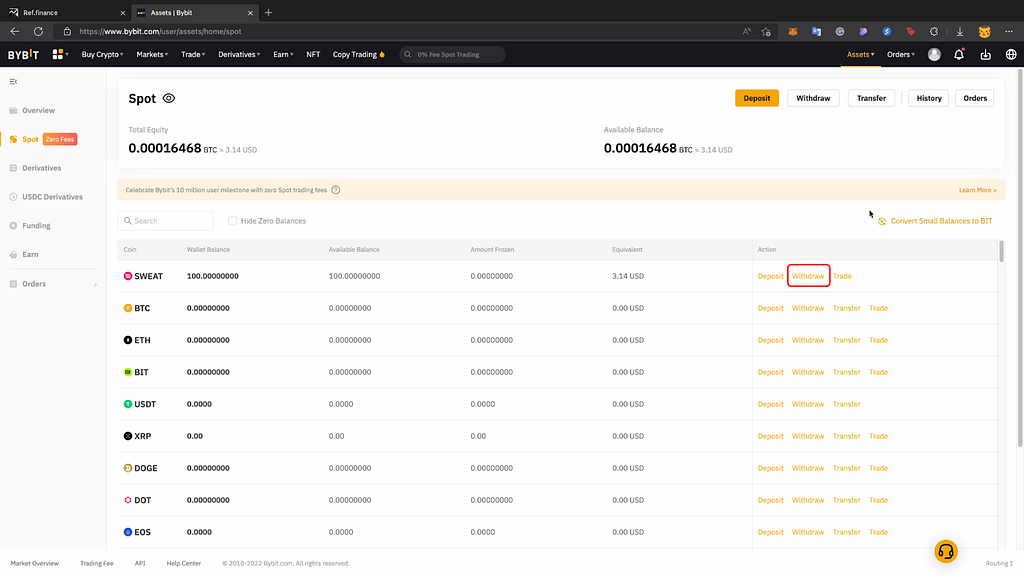Add page to favorites star icon
Viewport: 1024px width, 576px height.
click(766, 31)
